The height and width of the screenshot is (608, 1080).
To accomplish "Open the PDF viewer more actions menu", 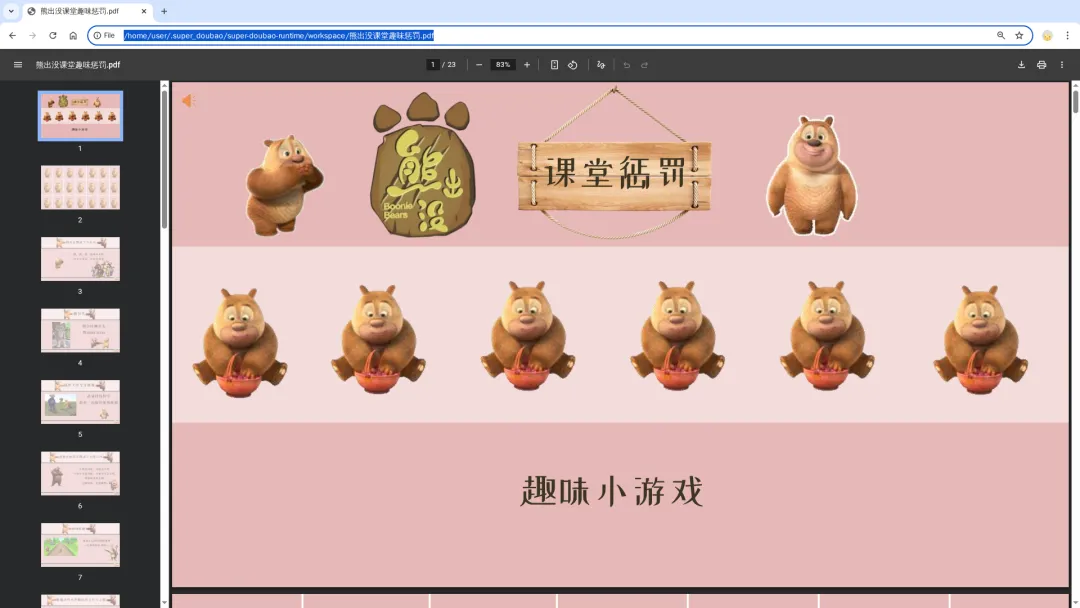I will tap(1061, 65).
